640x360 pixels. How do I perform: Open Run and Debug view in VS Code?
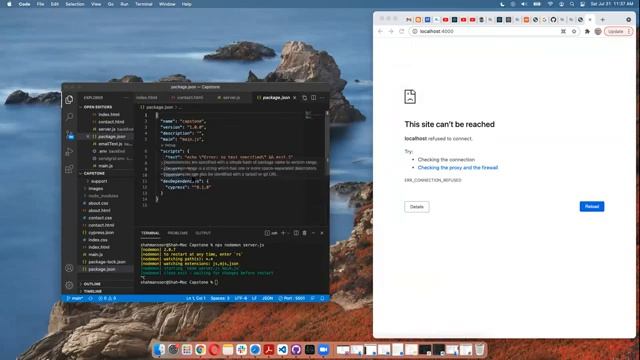(x=69, y=152)
